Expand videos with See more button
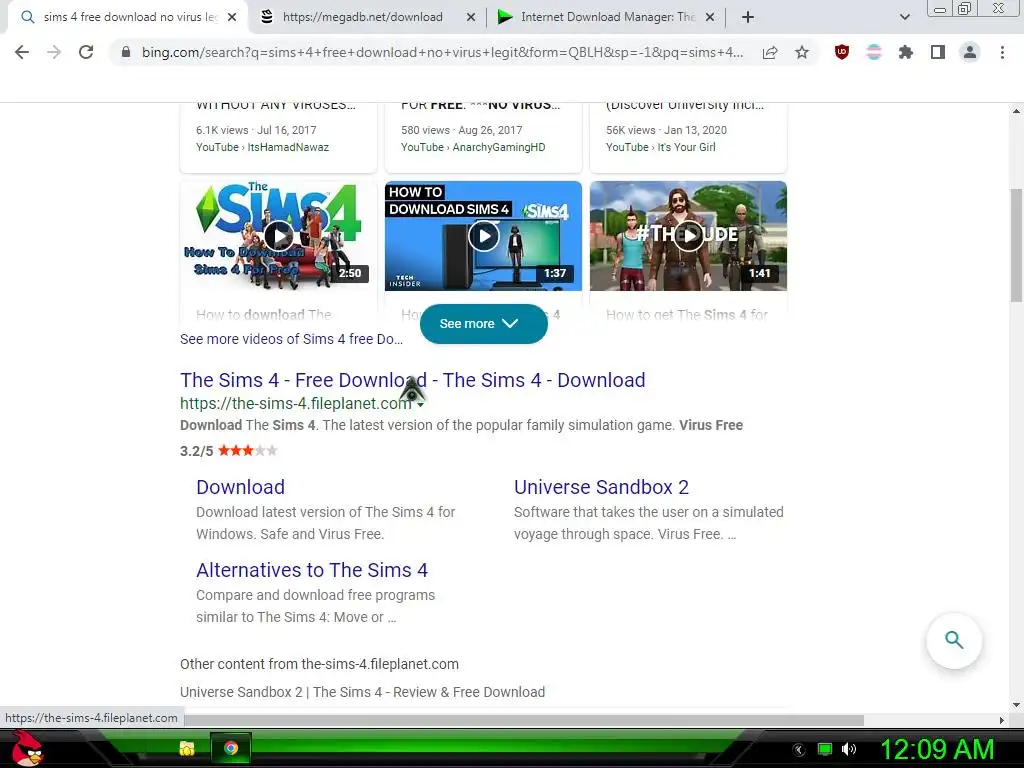Screen dimensions: 1024x768 pyautogui.click(x=483, y=324)
